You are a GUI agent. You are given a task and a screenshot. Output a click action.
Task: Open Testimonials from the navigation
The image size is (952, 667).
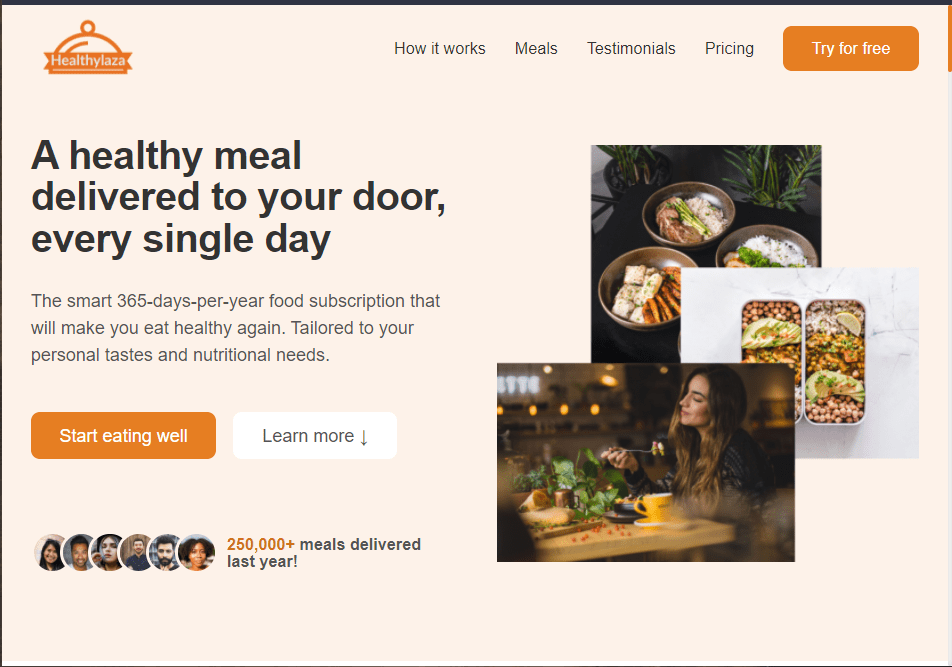click(631, 49)
